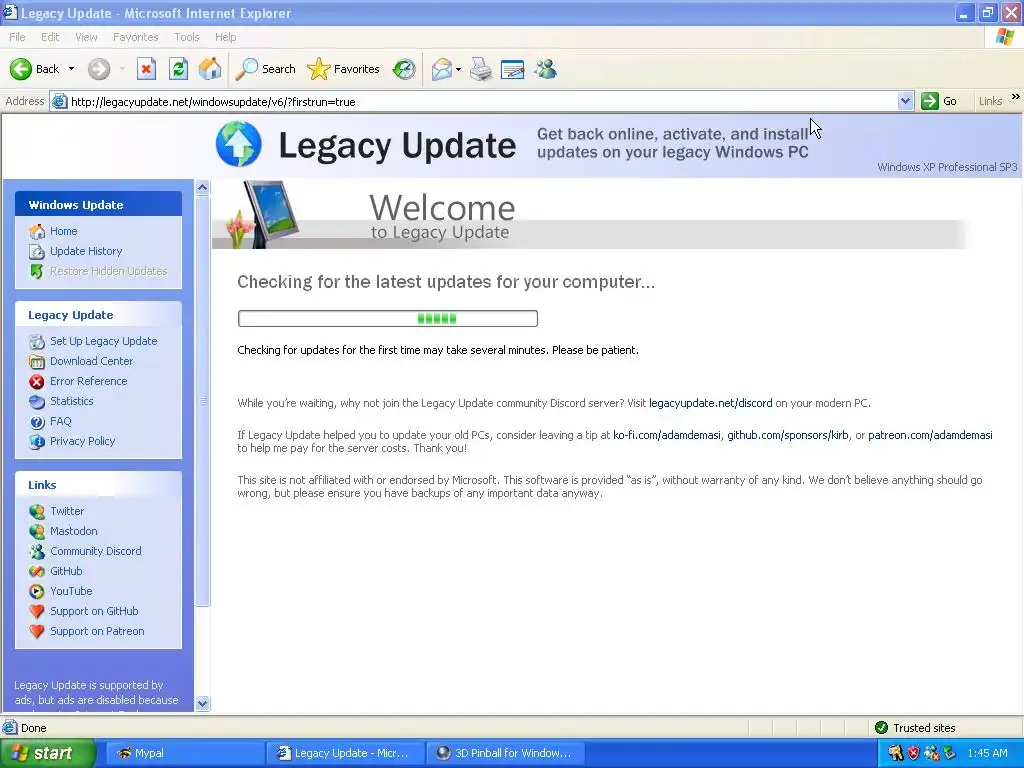Open the File menu
This screenshot has height=768, width=1024.
tap(17, 37)
